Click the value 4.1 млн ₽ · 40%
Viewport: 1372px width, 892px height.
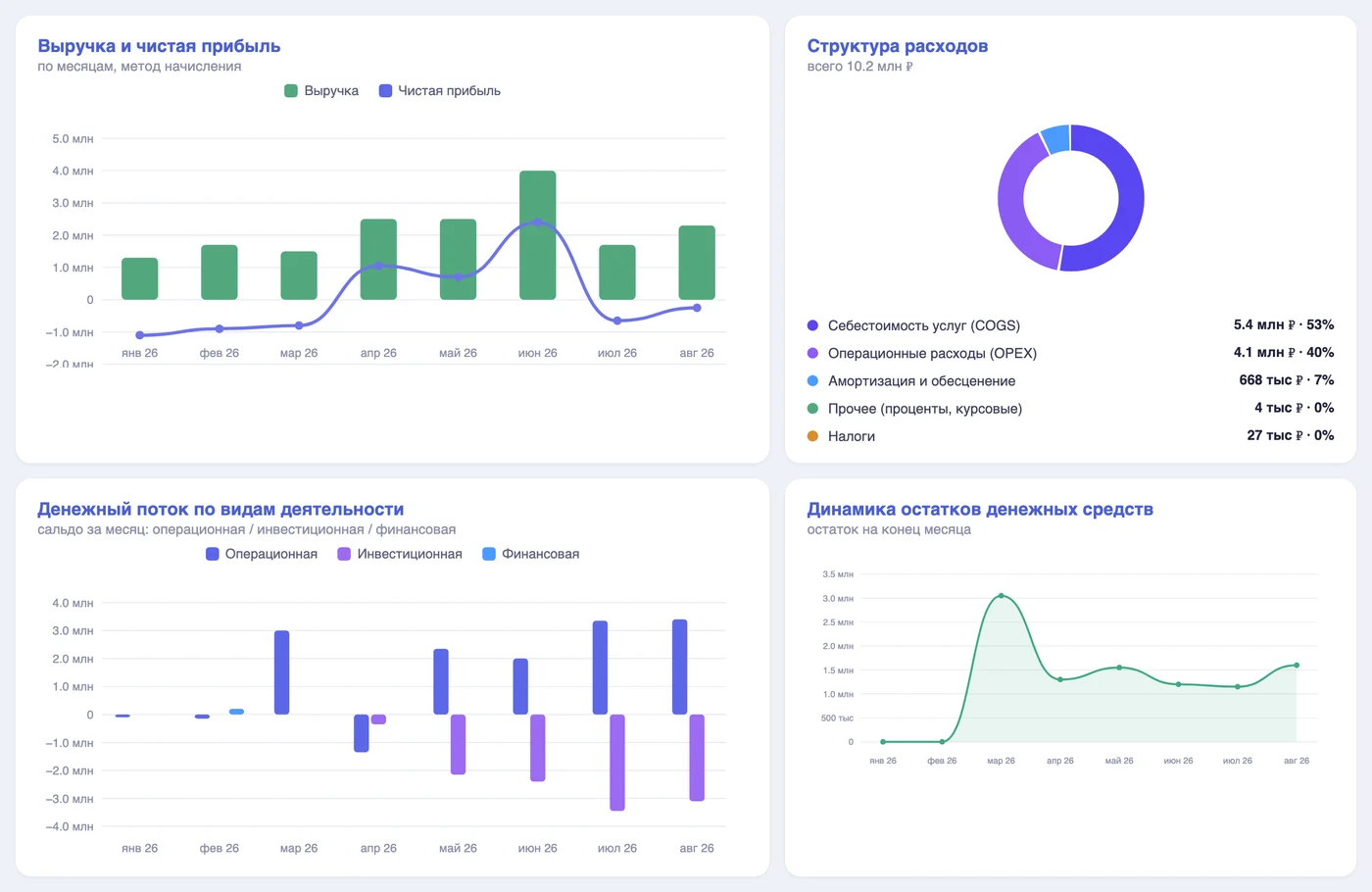pos(1284,352)
